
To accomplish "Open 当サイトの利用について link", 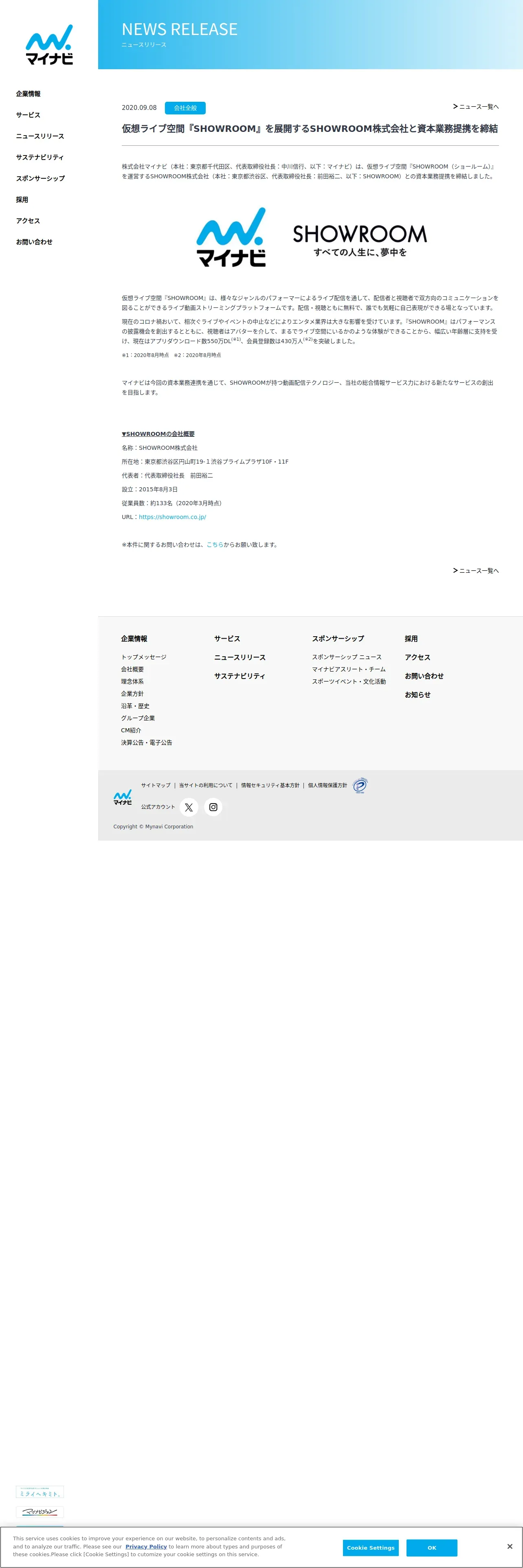I will coord(206,785).
